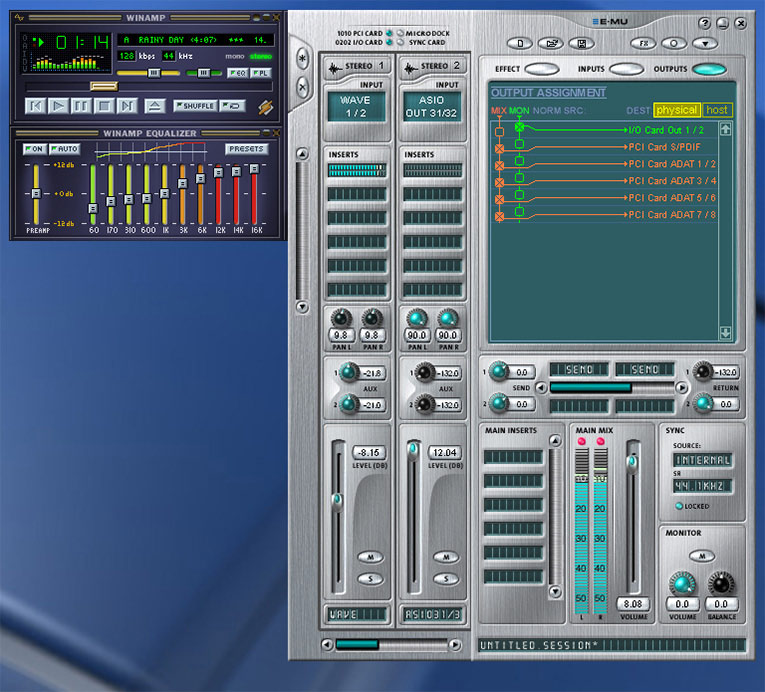Click the Main Mix volume fader

point(631,460)
